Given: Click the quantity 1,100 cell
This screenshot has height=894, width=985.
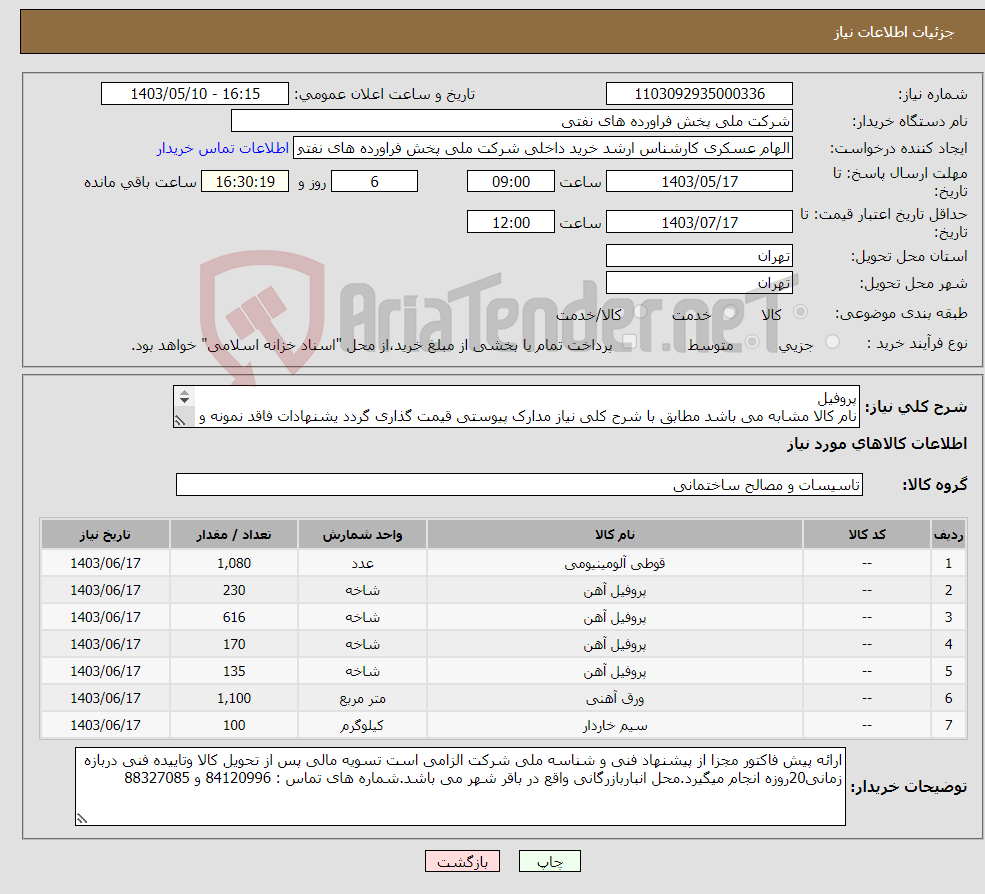Looking at the screenshot, I should (x=234, y=699).
